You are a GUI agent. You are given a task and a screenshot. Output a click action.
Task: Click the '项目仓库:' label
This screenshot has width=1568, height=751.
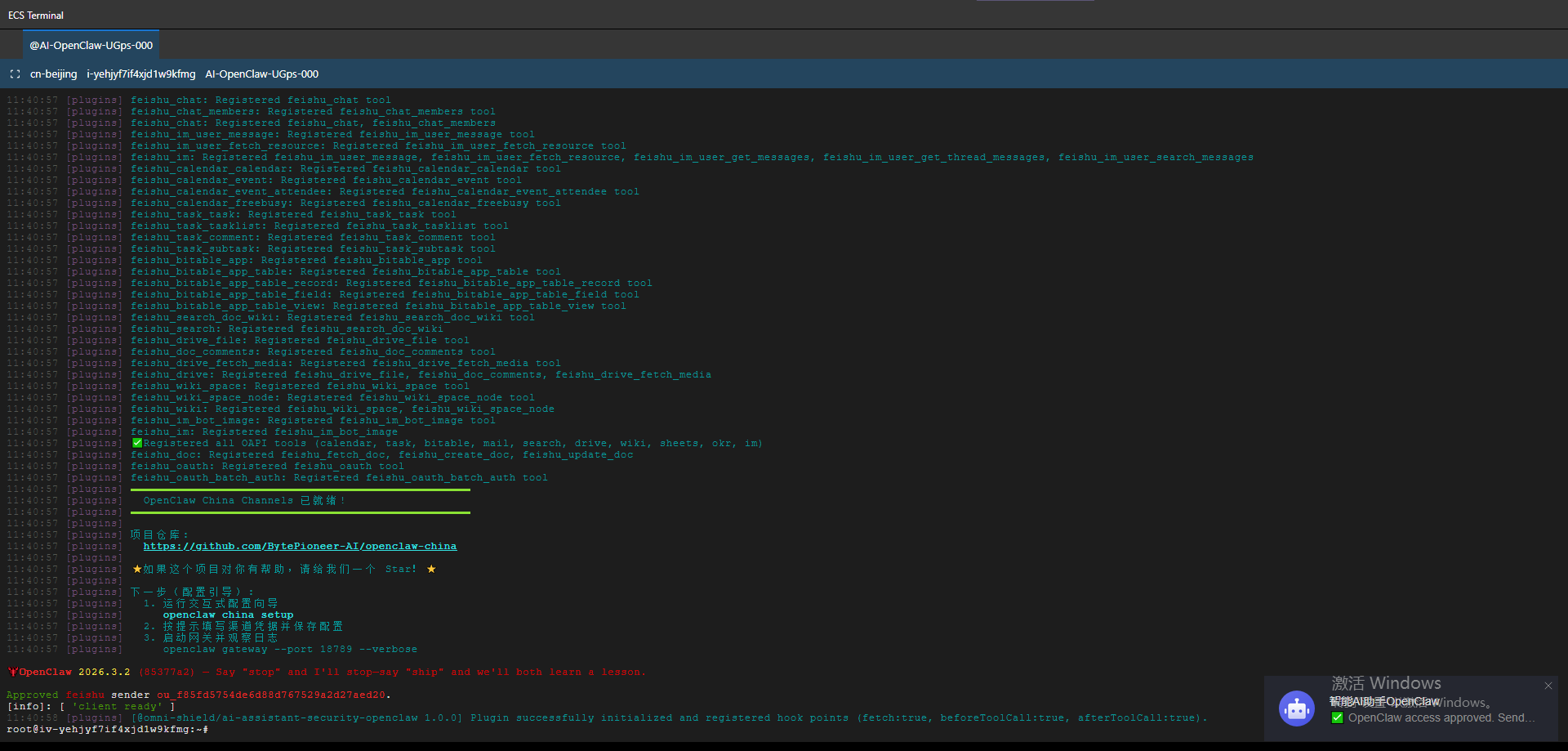[159, 535]
